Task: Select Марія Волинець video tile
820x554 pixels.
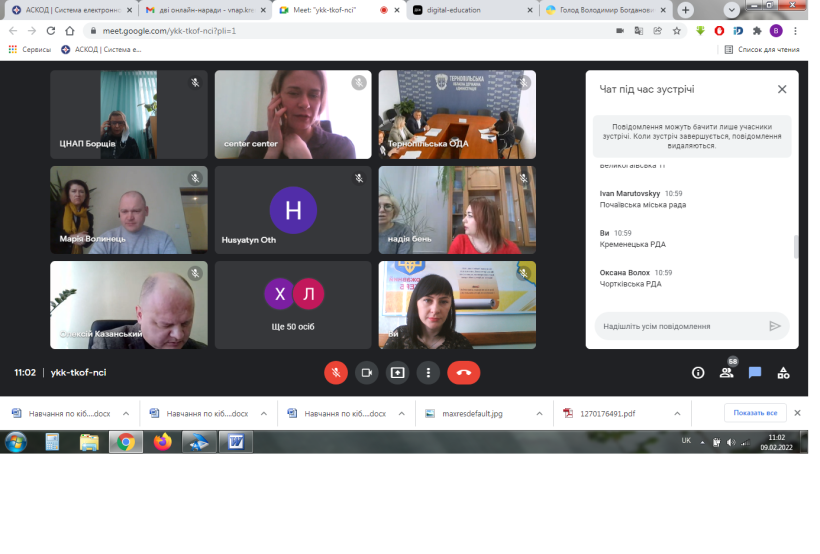Action: pos(129,210)
